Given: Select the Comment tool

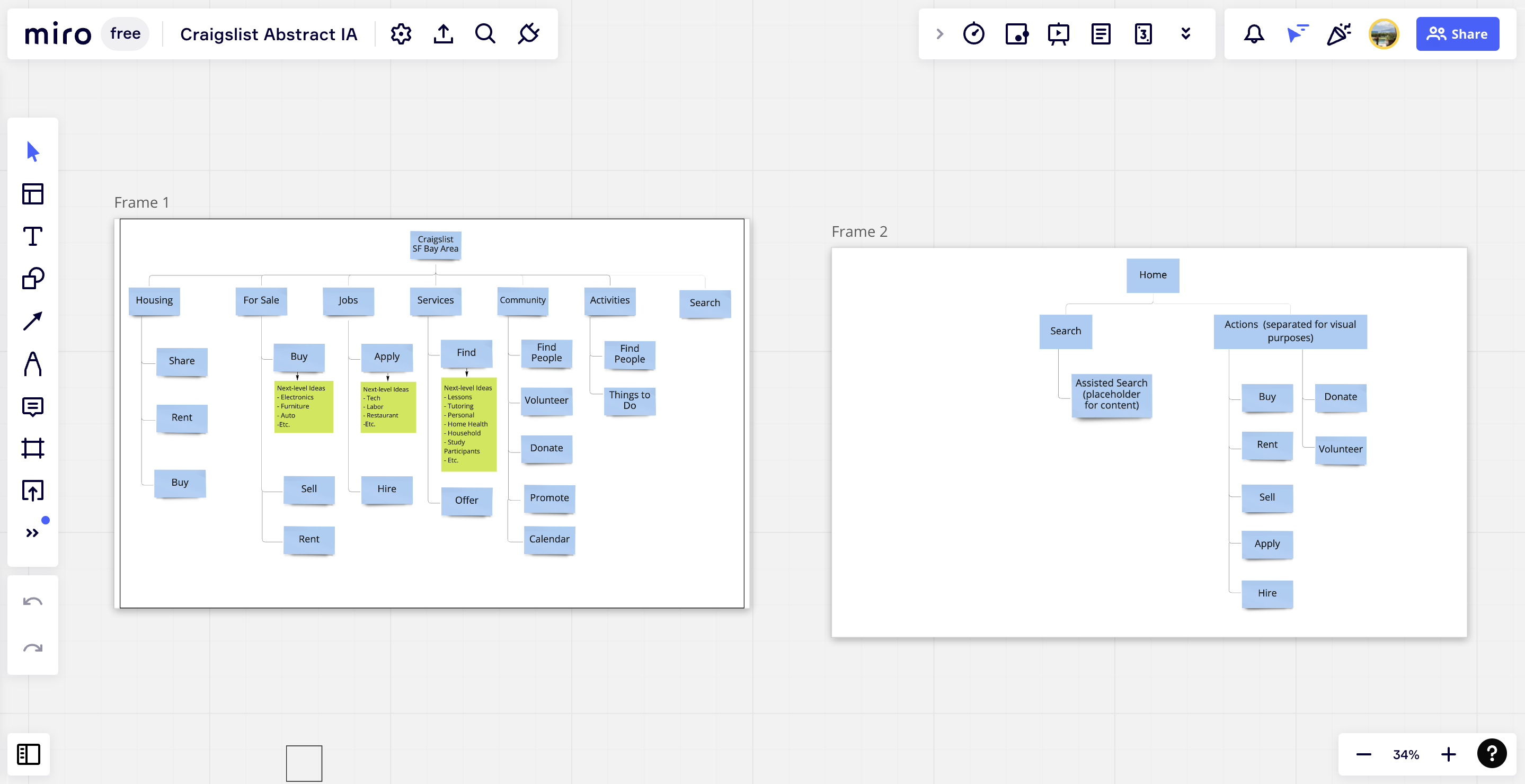Looking at the screenshot, I should [32, 406].
